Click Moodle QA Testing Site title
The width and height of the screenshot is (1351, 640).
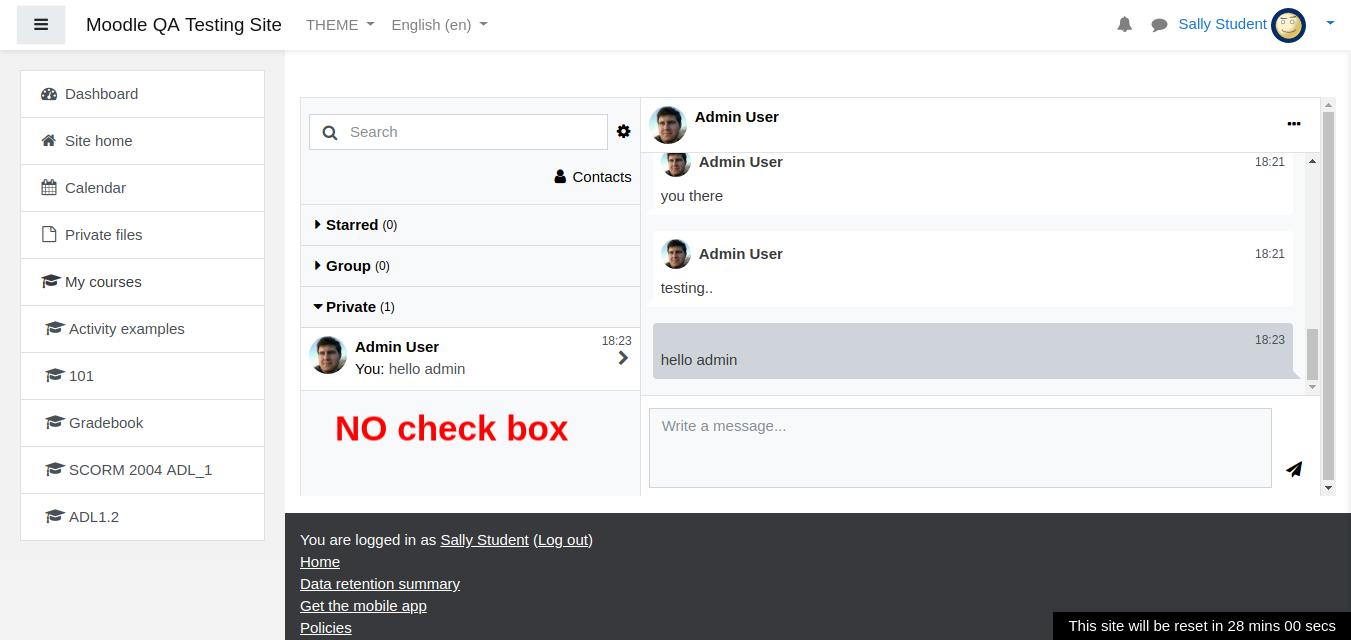coord(184,25)
